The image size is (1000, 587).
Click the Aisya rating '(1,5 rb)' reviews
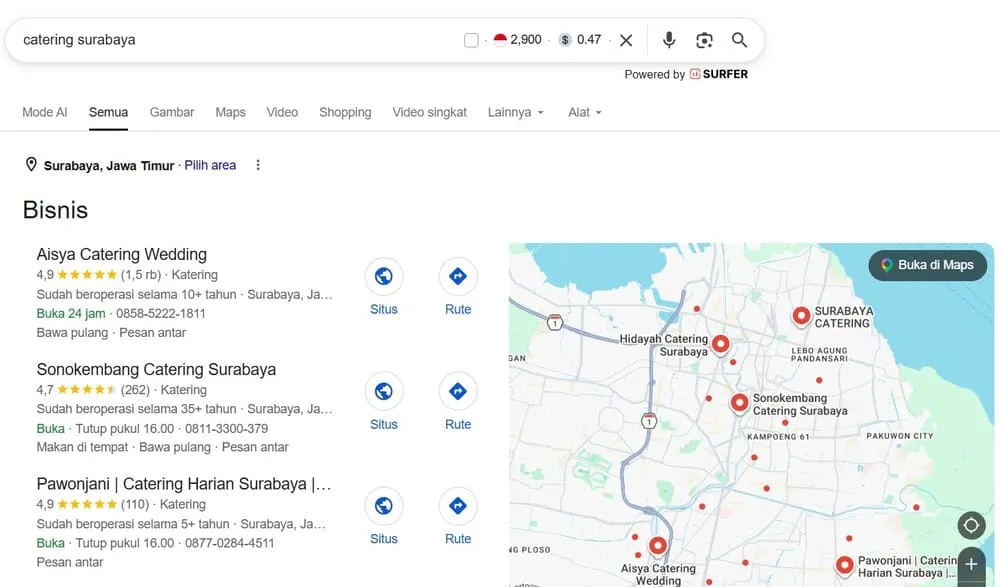point(141,275)
